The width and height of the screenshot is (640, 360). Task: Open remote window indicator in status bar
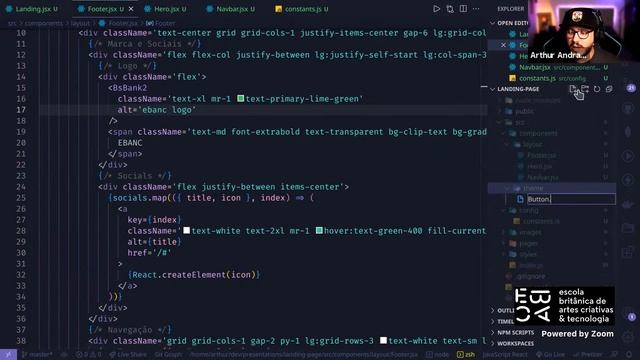8,354
